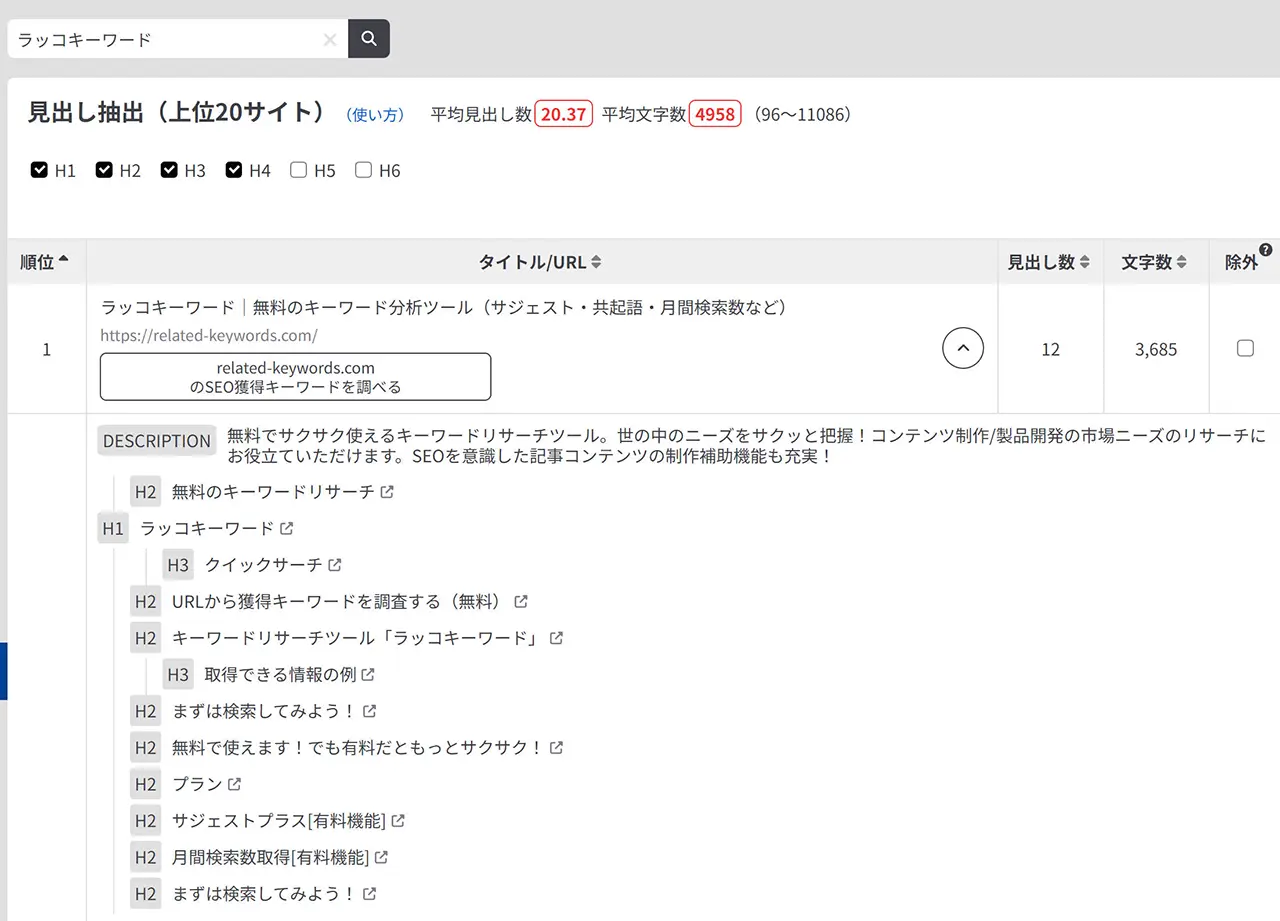Enable the H5 checkbox
Image resolution: width=1280 pixels, height=921 pixels.
point(299,170)
